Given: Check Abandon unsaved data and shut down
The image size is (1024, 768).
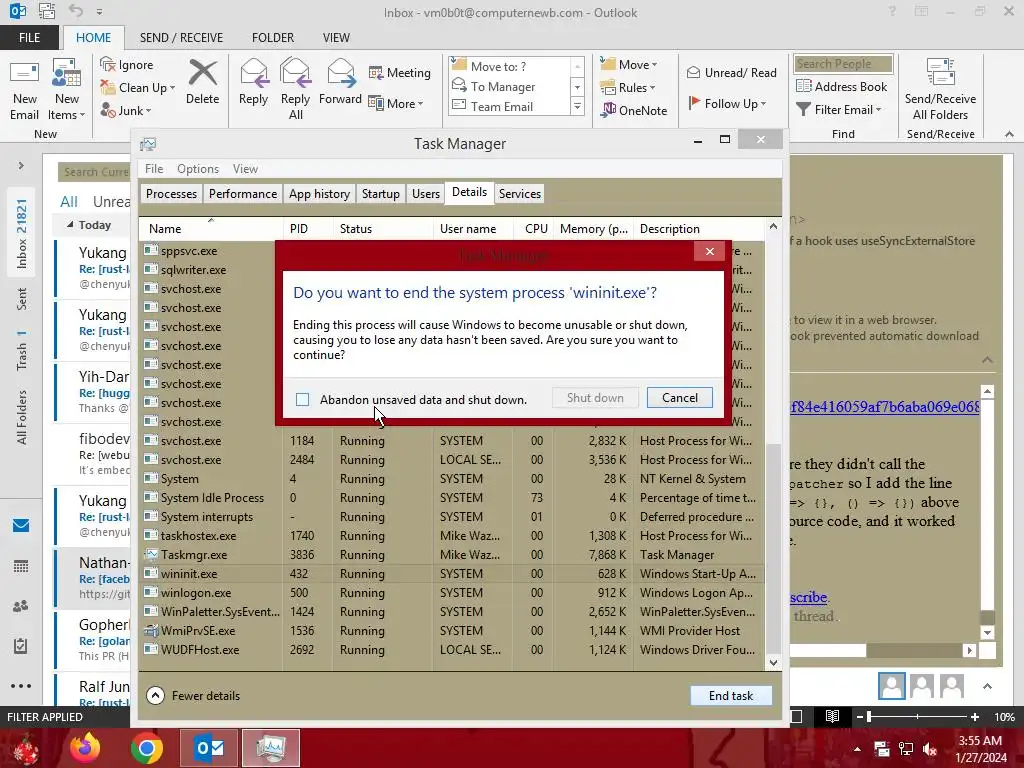Looking at the screenshot, I should pos(302,399).
